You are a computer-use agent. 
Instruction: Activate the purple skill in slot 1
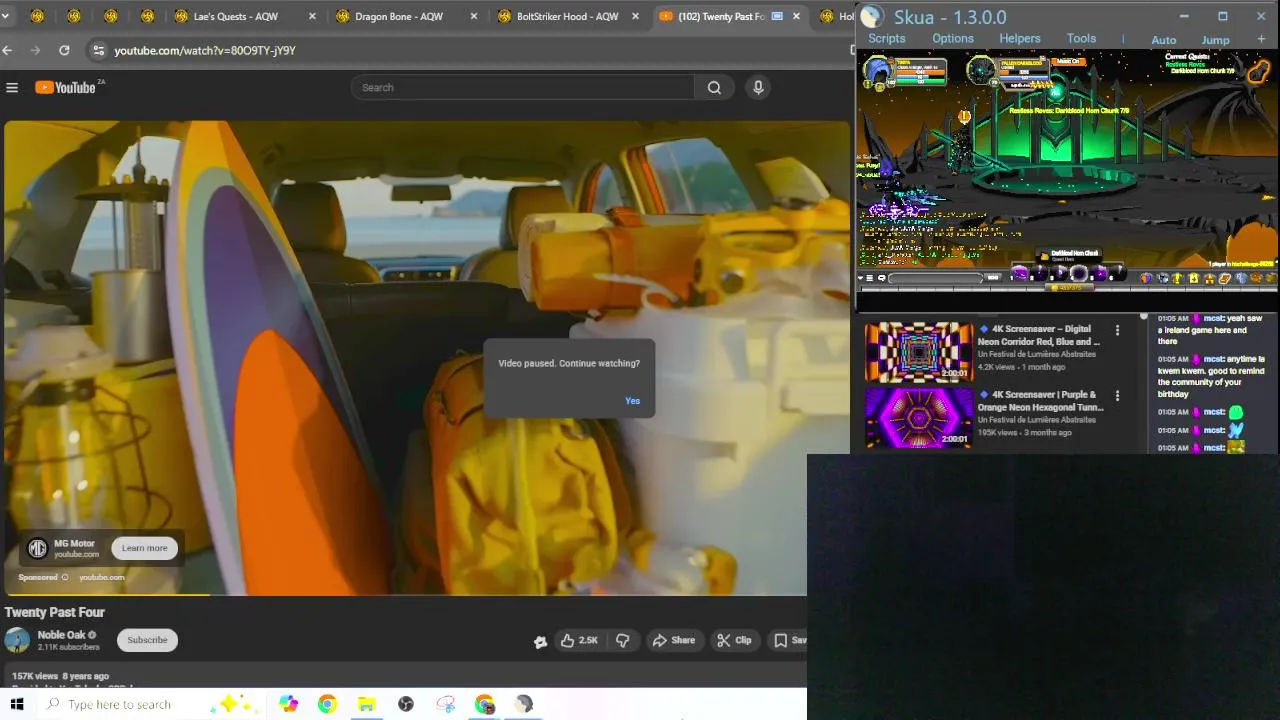point(1020,273)
